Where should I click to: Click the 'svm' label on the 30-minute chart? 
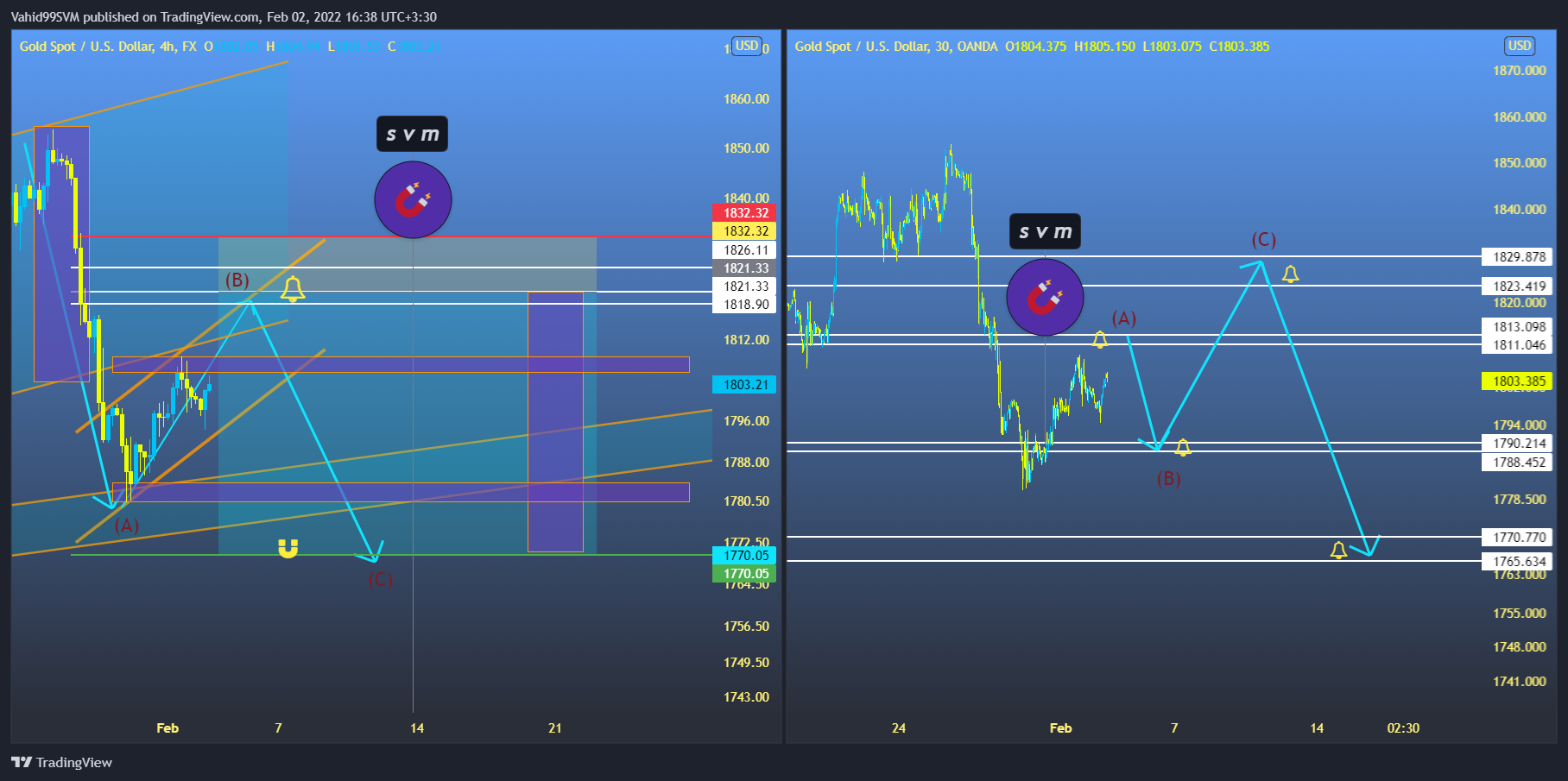click(x=1045, y=231)
